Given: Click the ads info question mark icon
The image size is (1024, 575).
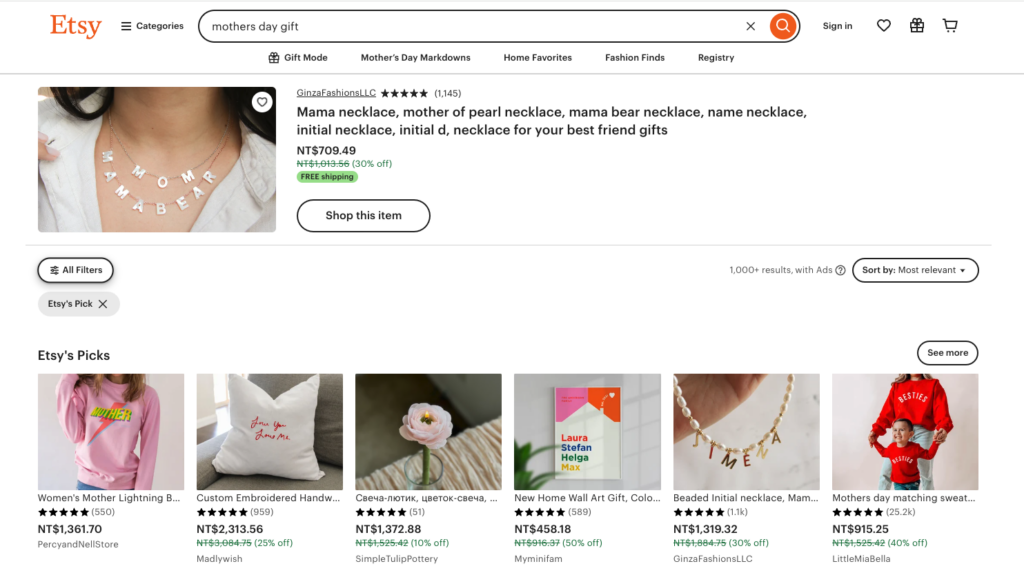Looking at the screenshot, I should click(x=840, y=270).
